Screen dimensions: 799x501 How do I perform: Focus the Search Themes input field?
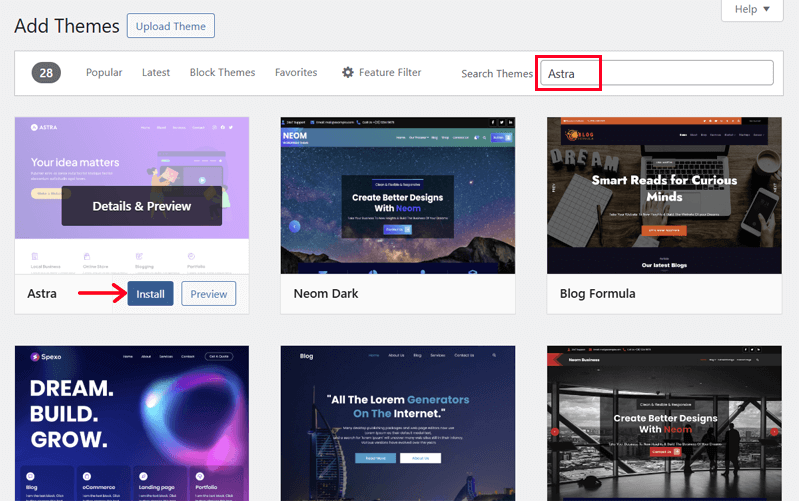(x=657, y=73)
